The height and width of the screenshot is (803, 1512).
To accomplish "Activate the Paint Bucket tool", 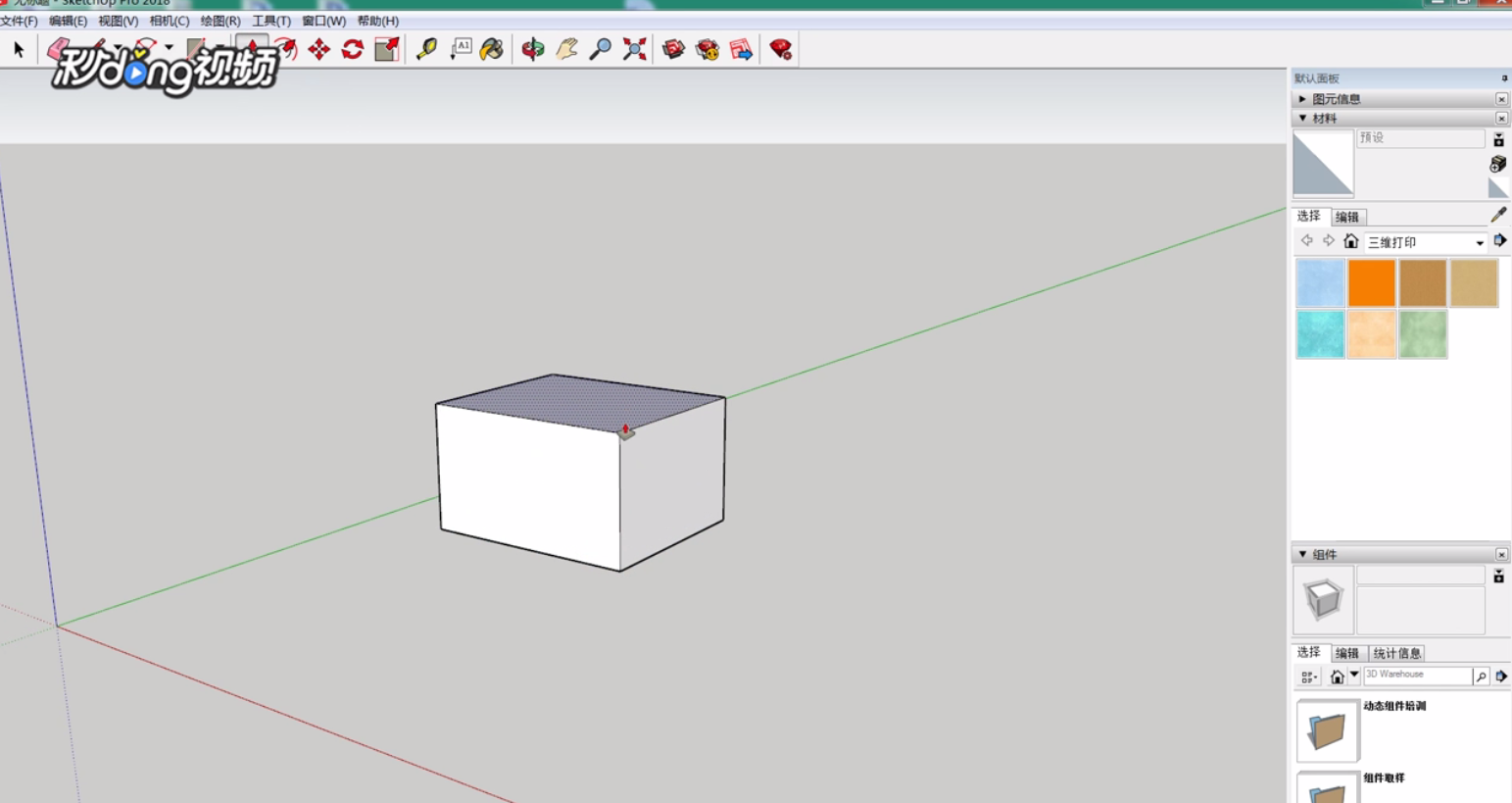I will pyautogui.click(x=490, y=47).
